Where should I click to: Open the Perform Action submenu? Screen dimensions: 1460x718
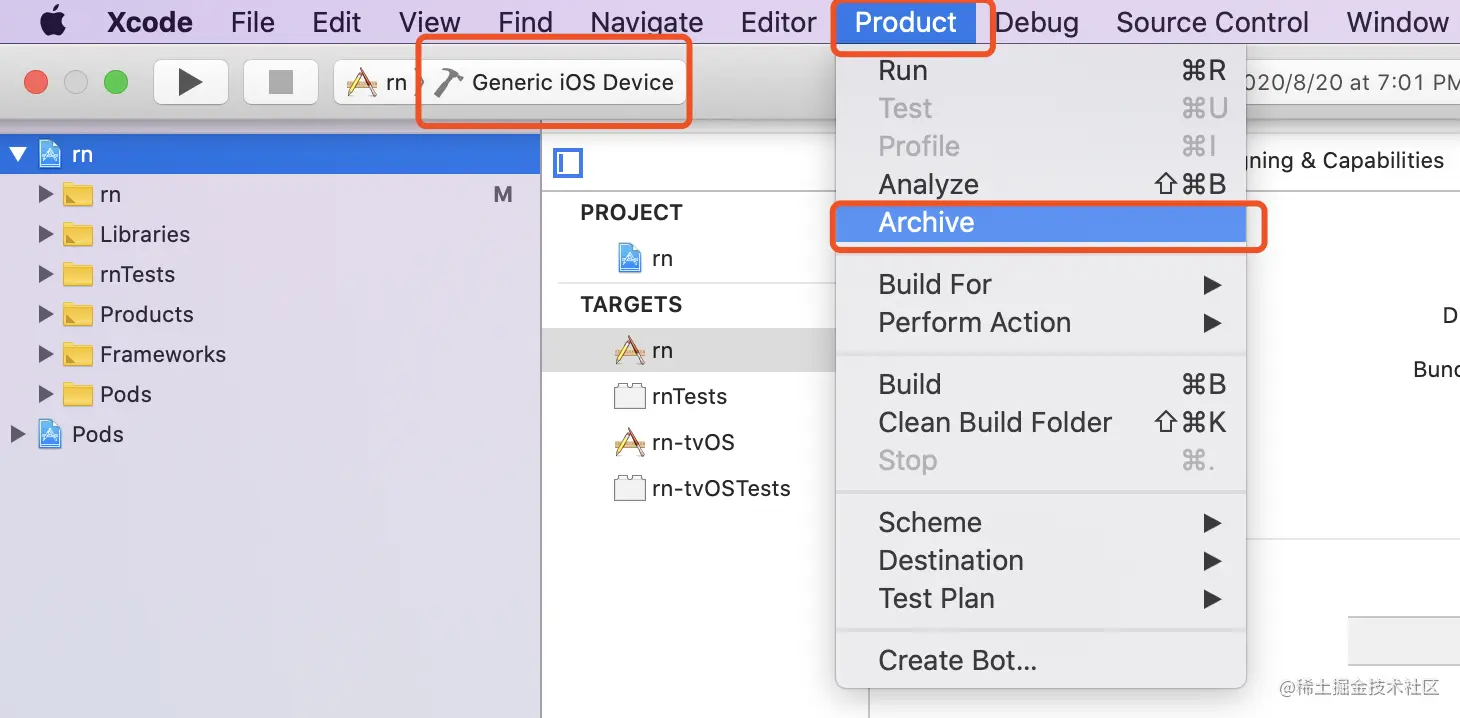point(1040,323)
